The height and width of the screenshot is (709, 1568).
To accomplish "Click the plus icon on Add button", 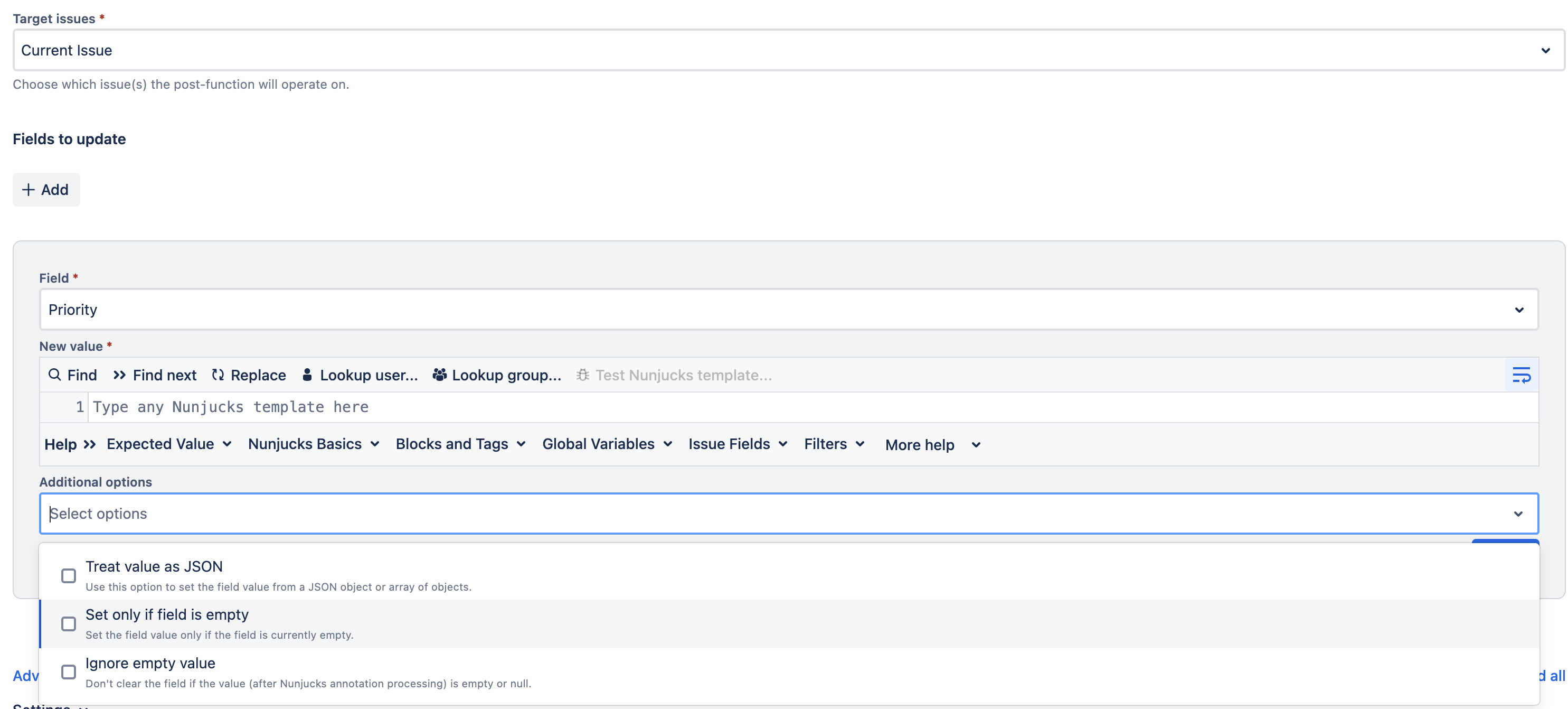I will [28, 190].
